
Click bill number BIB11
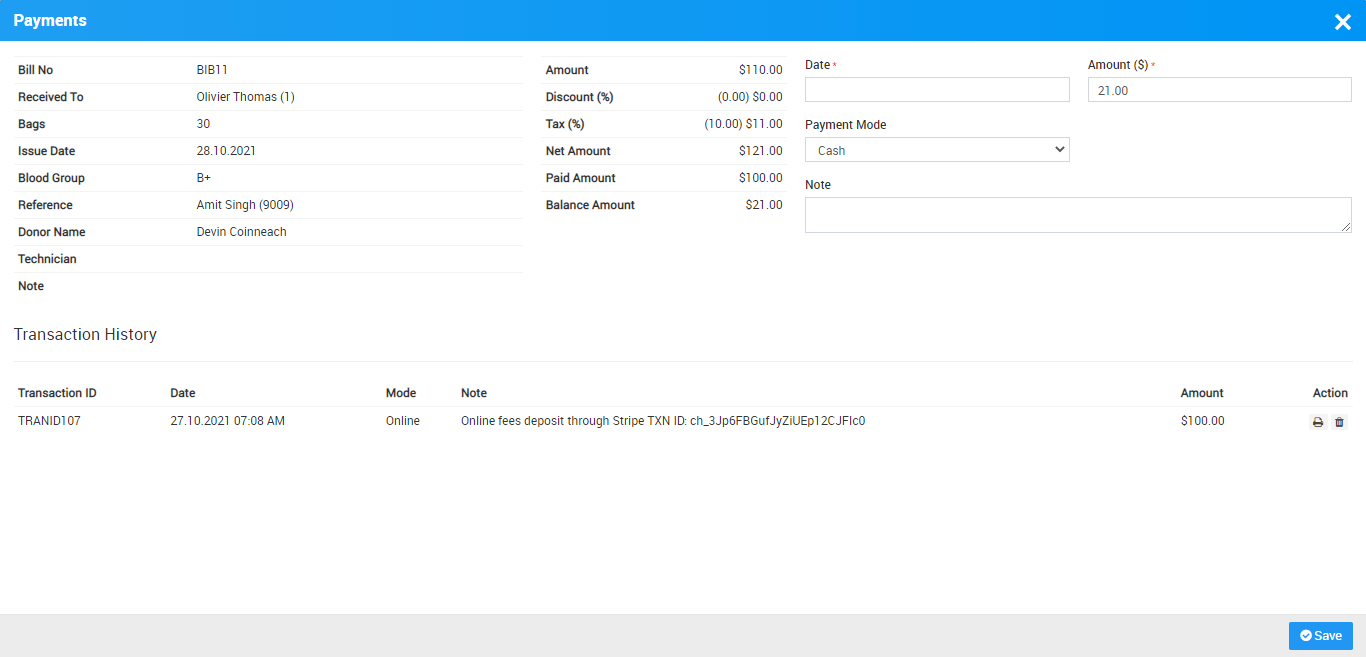(212, 70)
